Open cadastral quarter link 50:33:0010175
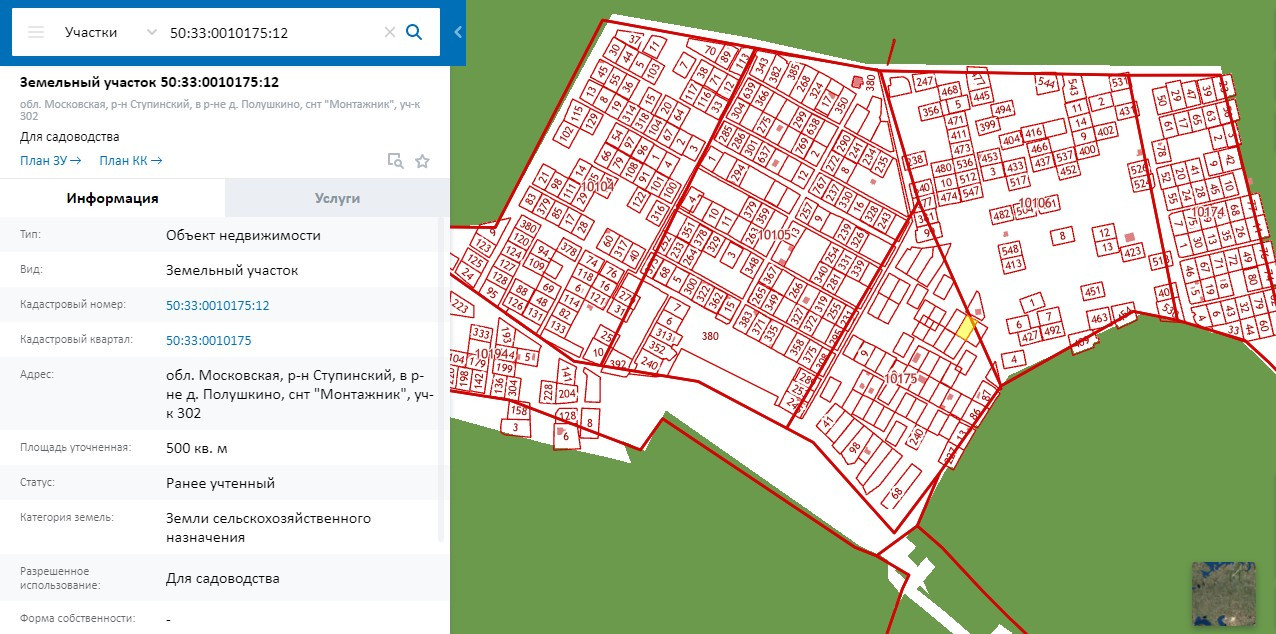 pos(209,340)
